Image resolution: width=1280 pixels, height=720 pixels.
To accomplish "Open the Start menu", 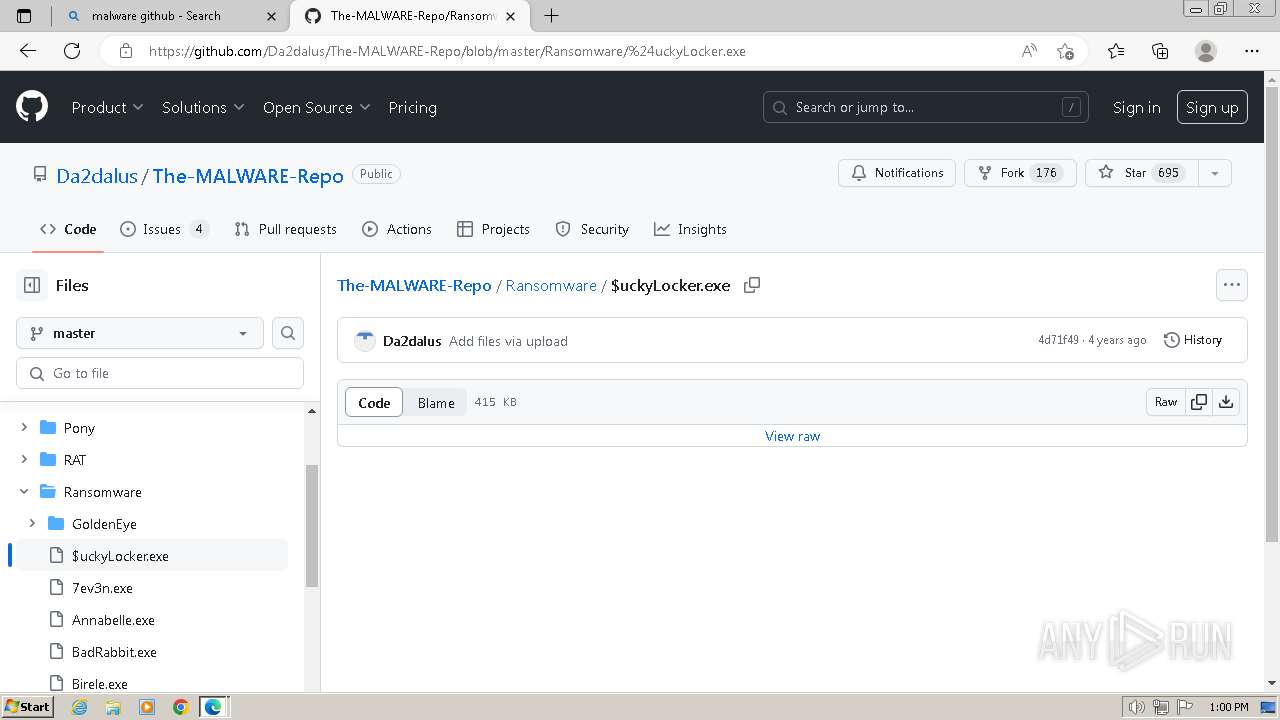I will [x=27, y=707].
